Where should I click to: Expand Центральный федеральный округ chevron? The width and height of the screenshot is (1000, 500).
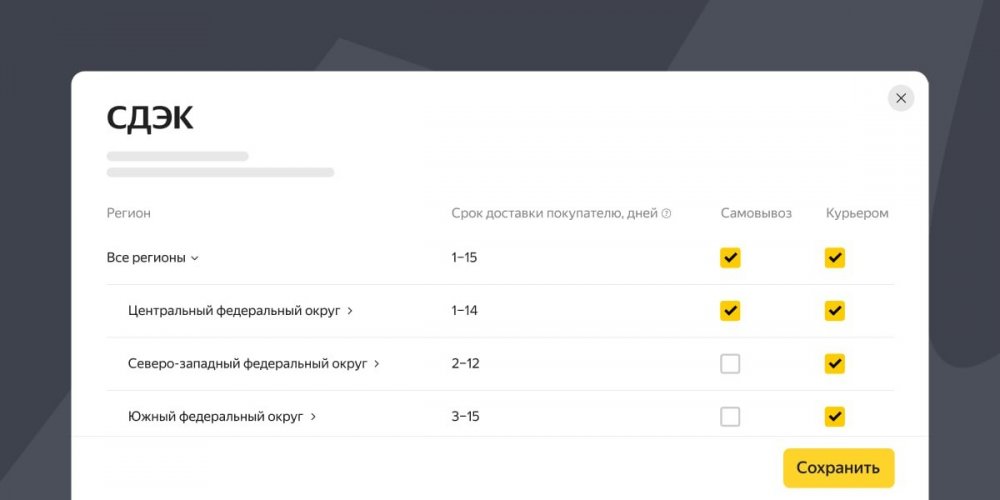[x=350, y=311]
